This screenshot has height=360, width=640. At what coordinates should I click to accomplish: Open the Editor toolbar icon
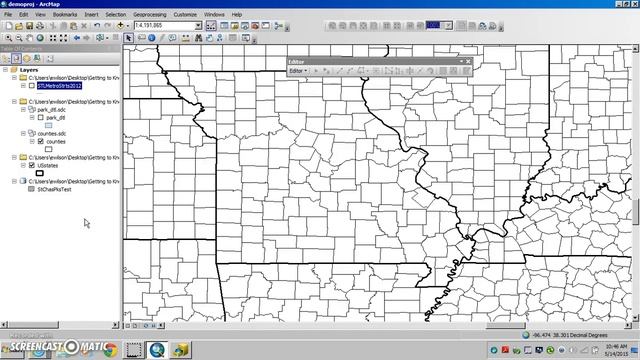211,26
